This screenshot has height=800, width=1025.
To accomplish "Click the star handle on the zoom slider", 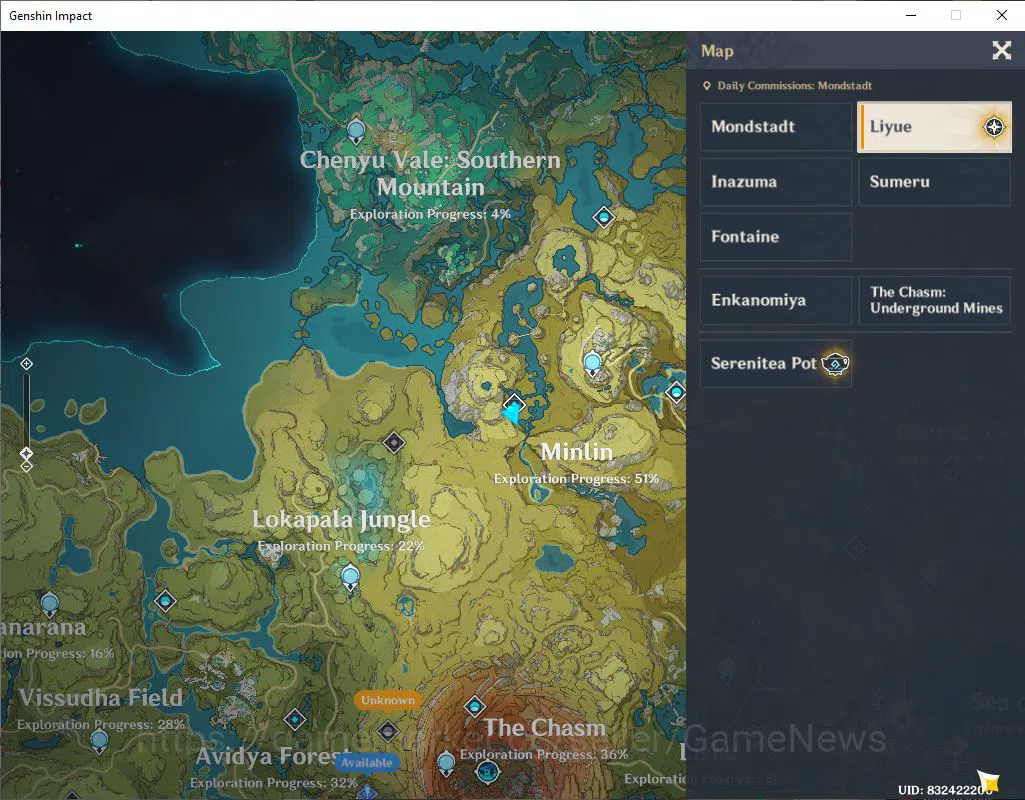I will pos(26,453).
